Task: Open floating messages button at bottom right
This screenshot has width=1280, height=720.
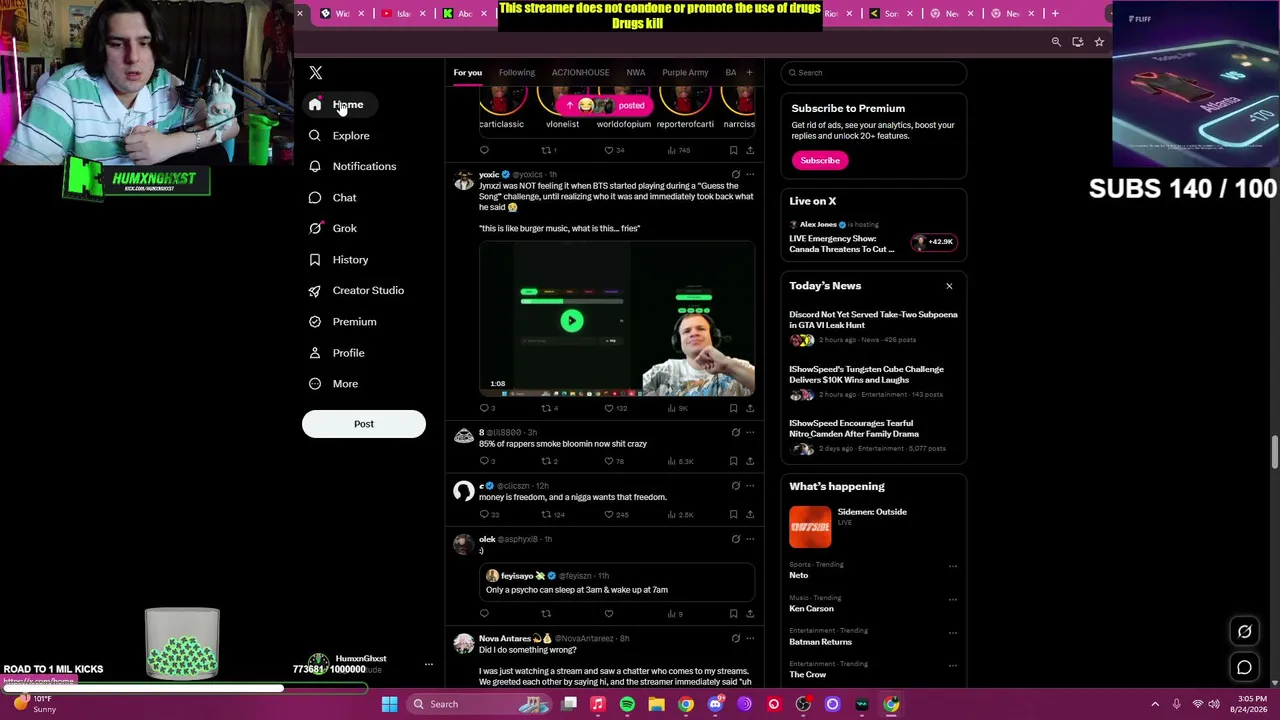Action: pyautogui.click(x=1245, y=667)
